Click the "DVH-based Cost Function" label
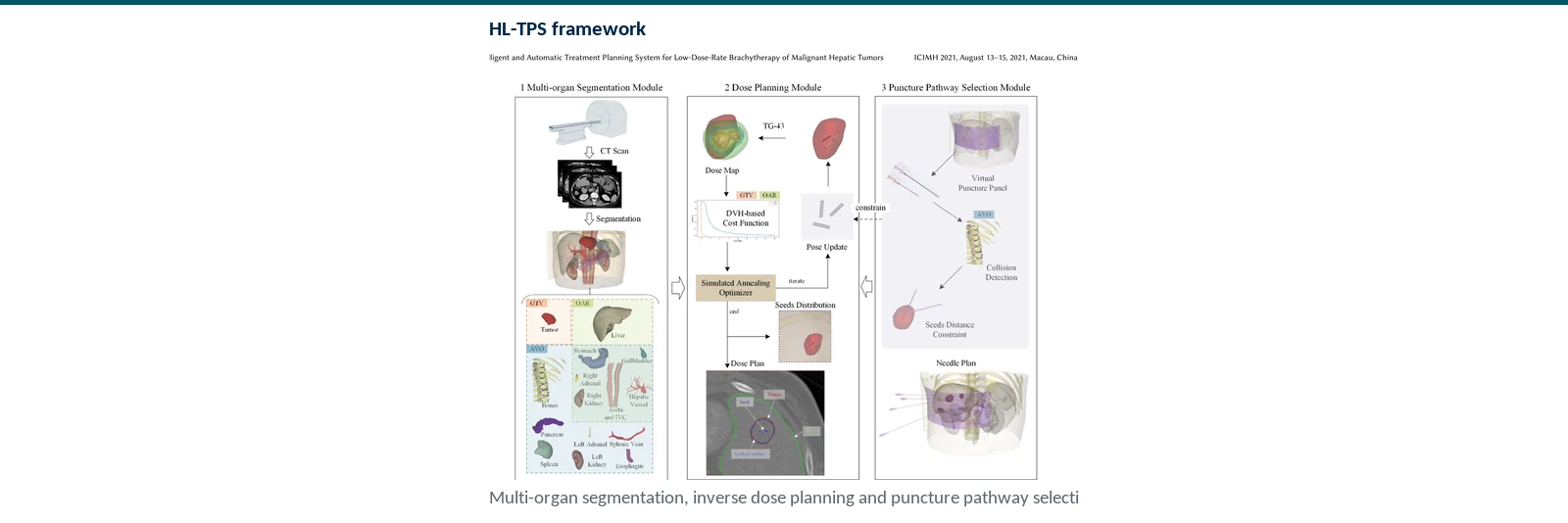Viewport: 1568px width, 523px height. click(x=746, y=217)
